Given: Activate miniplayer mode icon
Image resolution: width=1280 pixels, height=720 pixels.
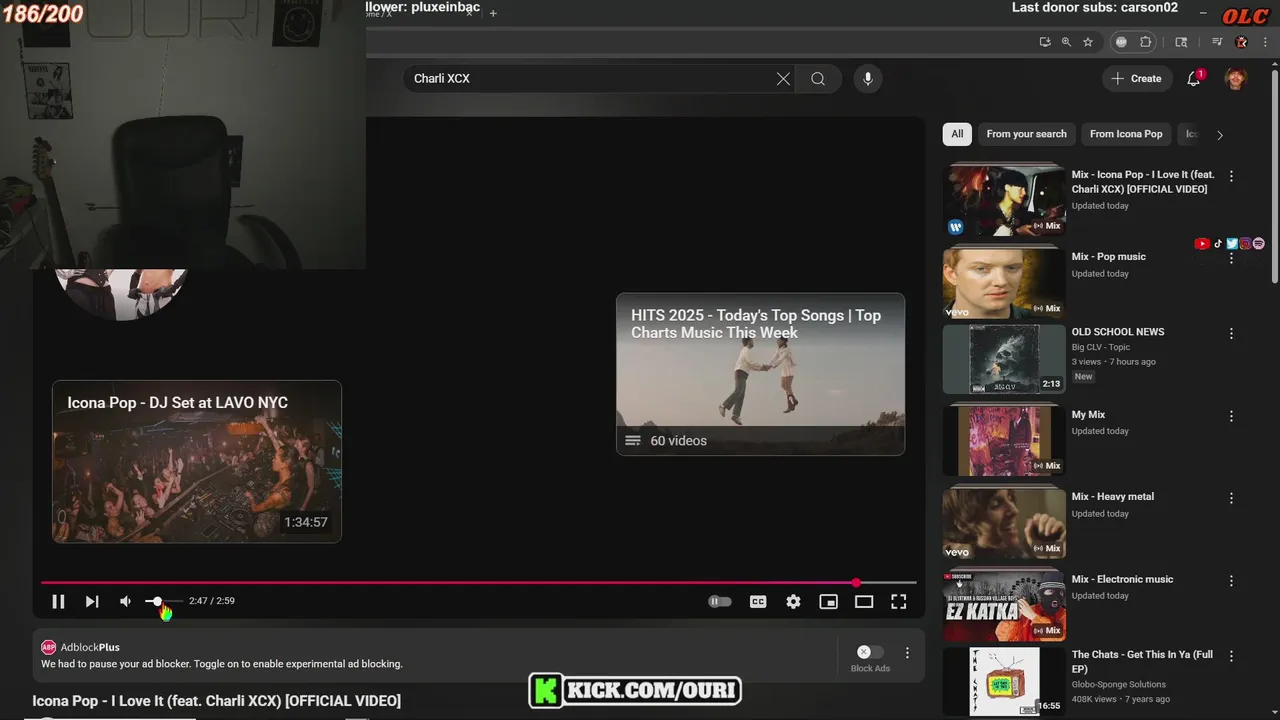Looking at the screenshot, I should (828, 601).
